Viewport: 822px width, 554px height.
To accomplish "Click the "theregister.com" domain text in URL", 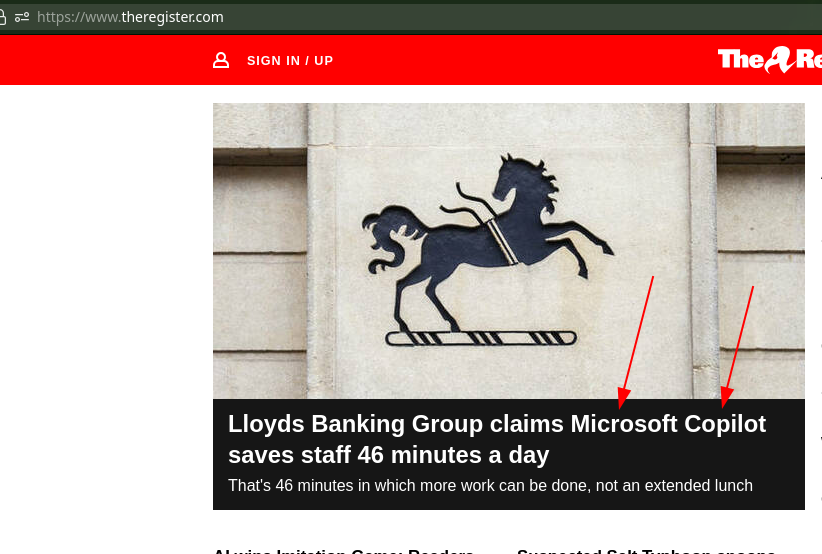I will point(172,17).
